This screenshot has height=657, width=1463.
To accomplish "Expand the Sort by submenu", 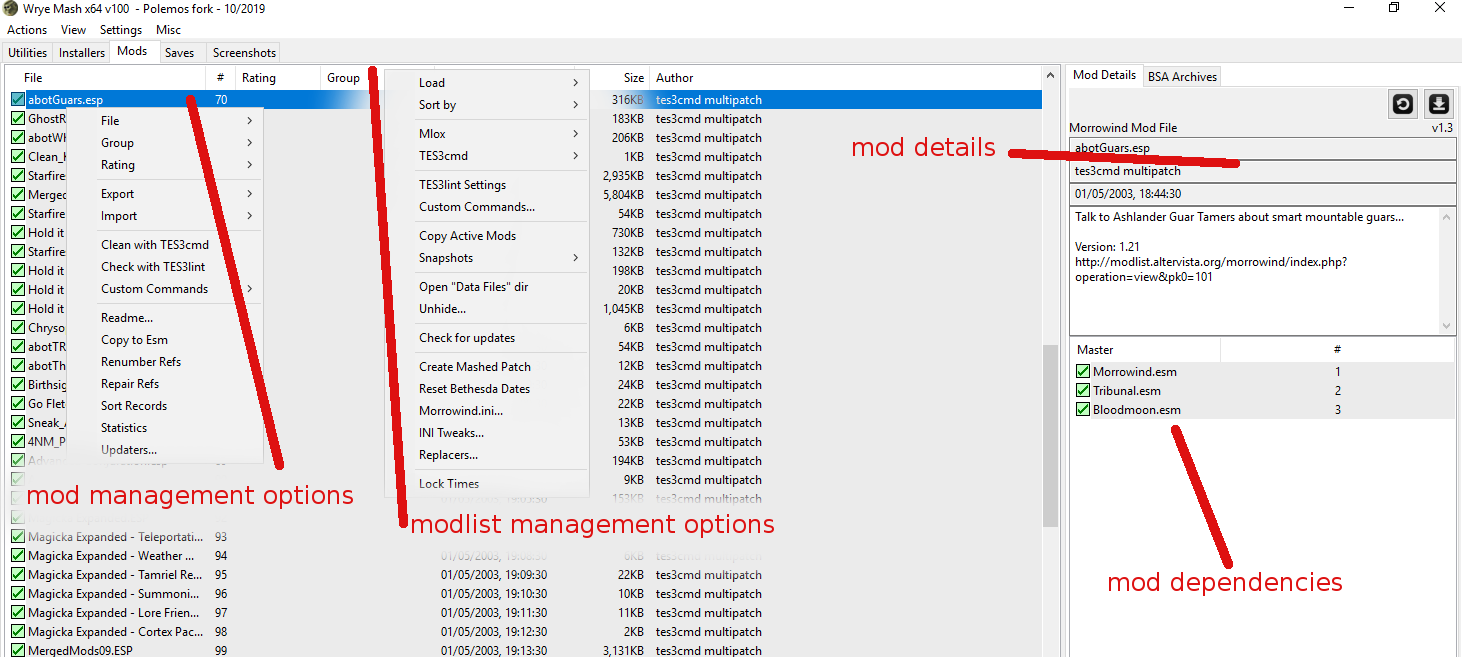I will (487, 105).
